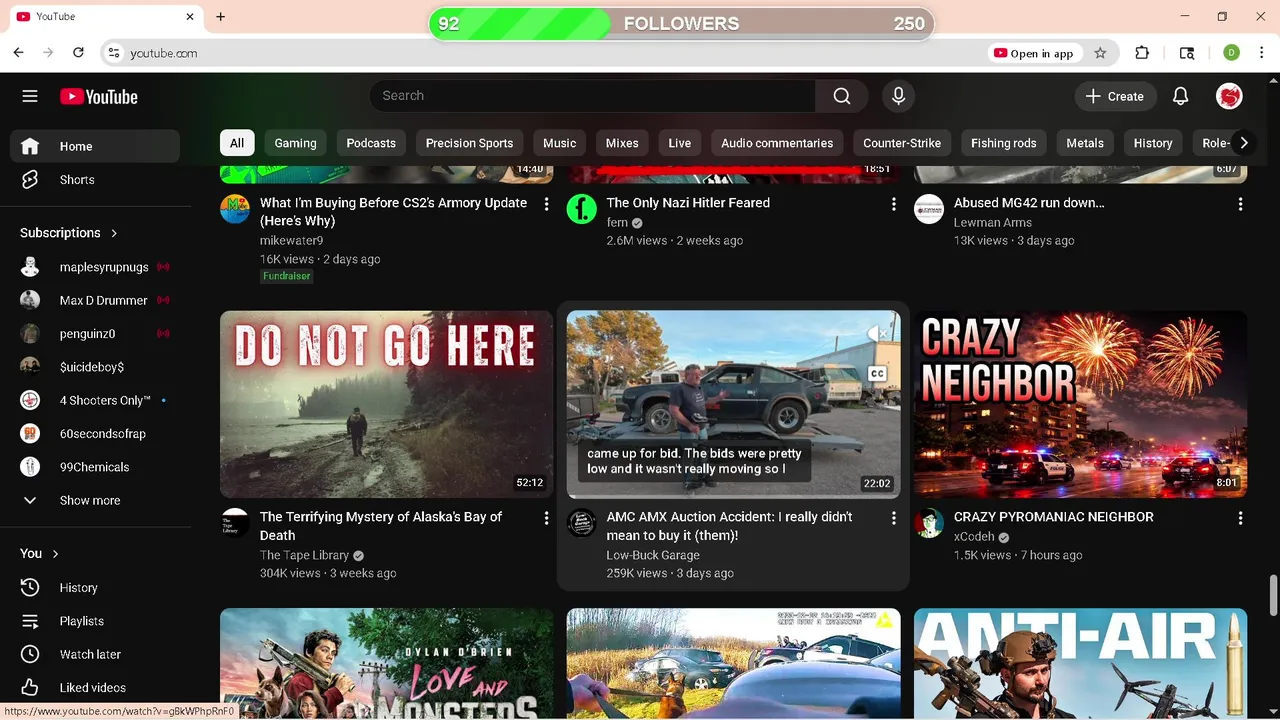1280x720 pixels.
Task: Start voice search with microphone icon
Action: click(x=898, y=96)
